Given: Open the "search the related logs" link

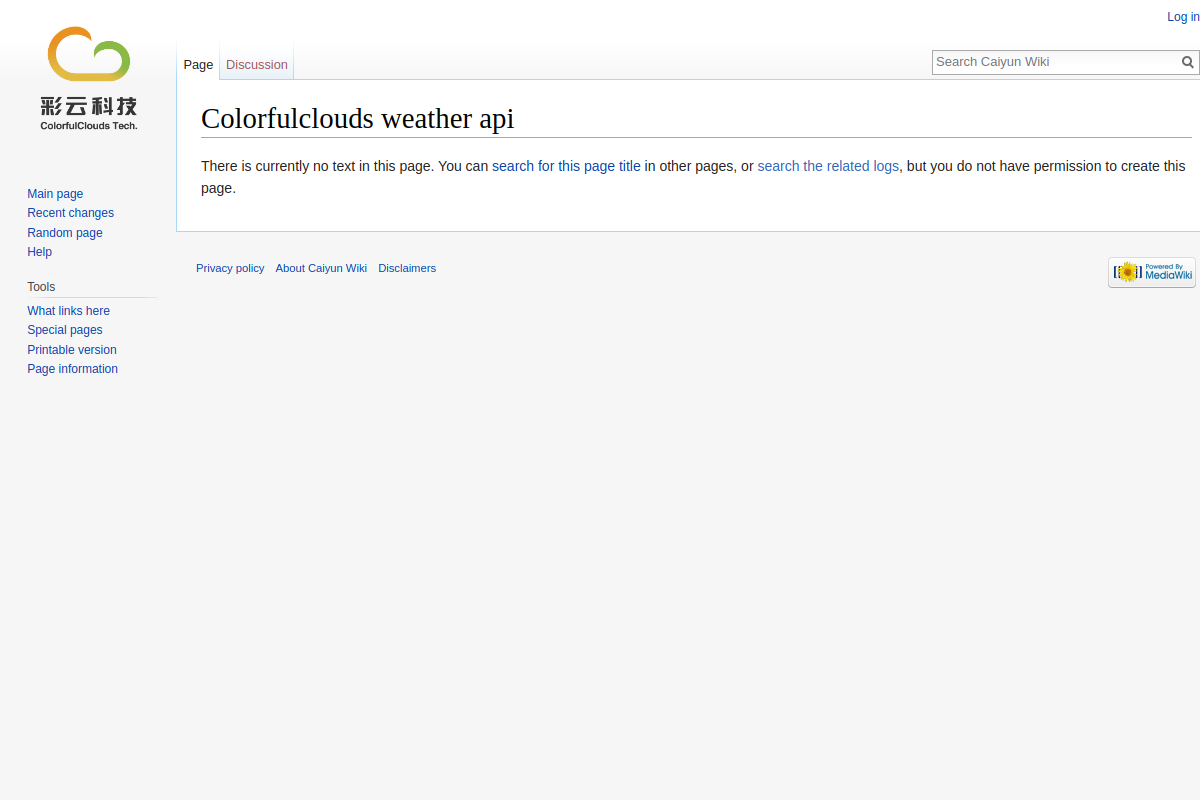Looking at the screenshot, I should click(828, 166).
